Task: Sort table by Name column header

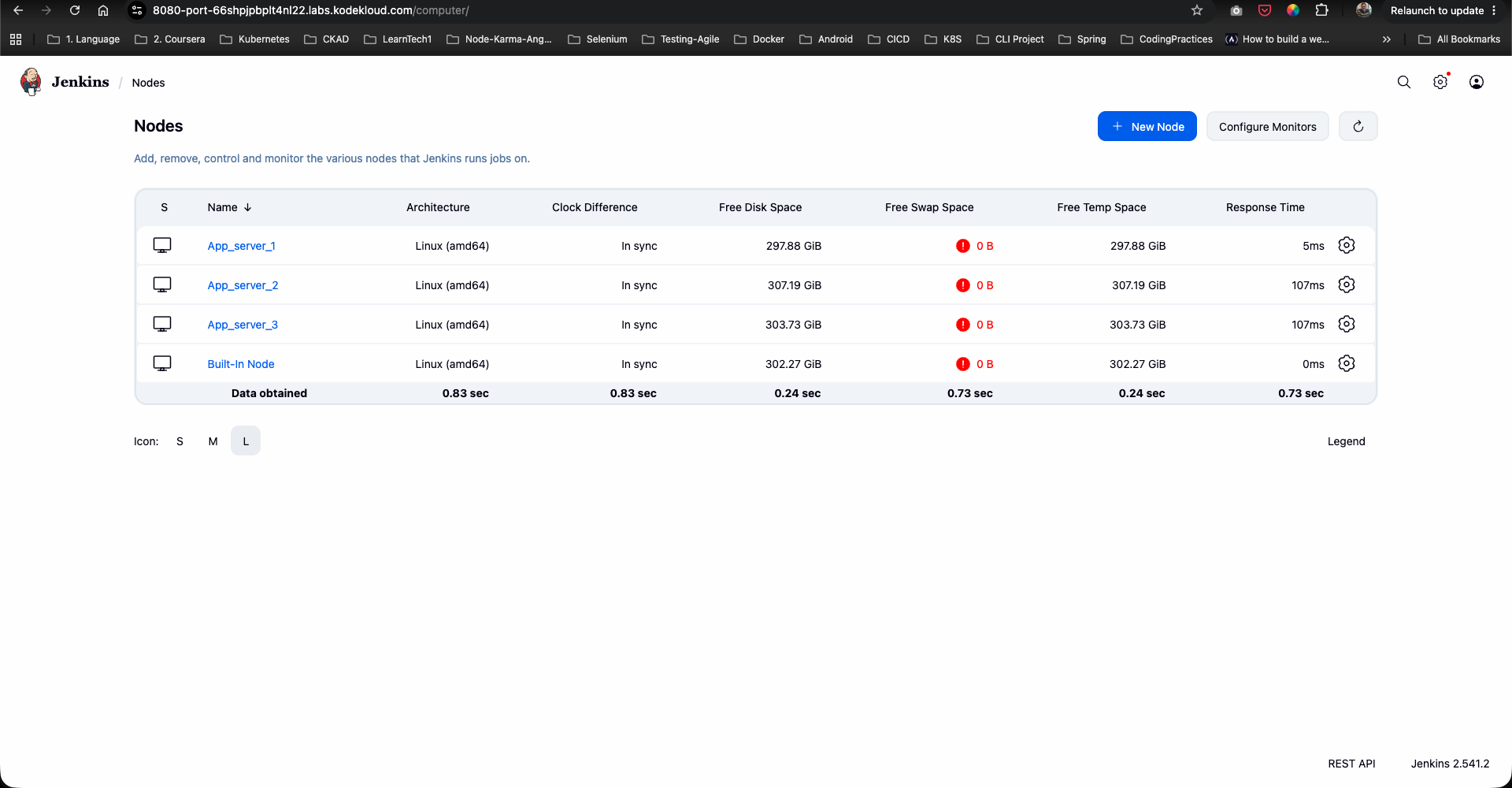Action: 229,207
